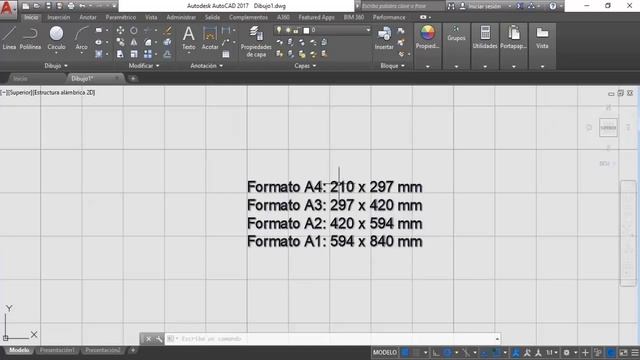Image resolution: width=640 pixels, height=360 pixels.
Task: Open the Salida ribbon tab
Action: click(212, 18)
